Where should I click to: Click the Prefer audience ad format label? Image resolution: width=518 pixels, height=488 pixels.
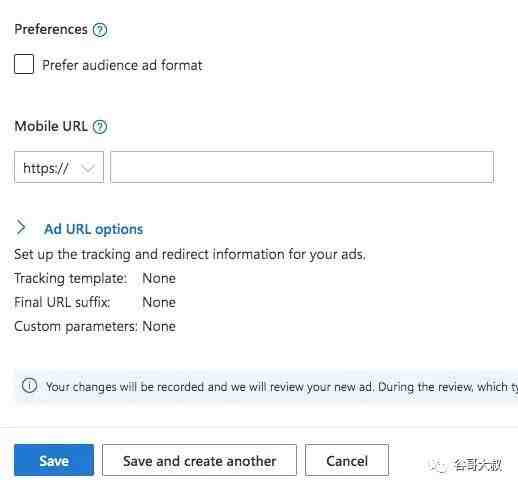pyautogui.click(x=122, y=65)
